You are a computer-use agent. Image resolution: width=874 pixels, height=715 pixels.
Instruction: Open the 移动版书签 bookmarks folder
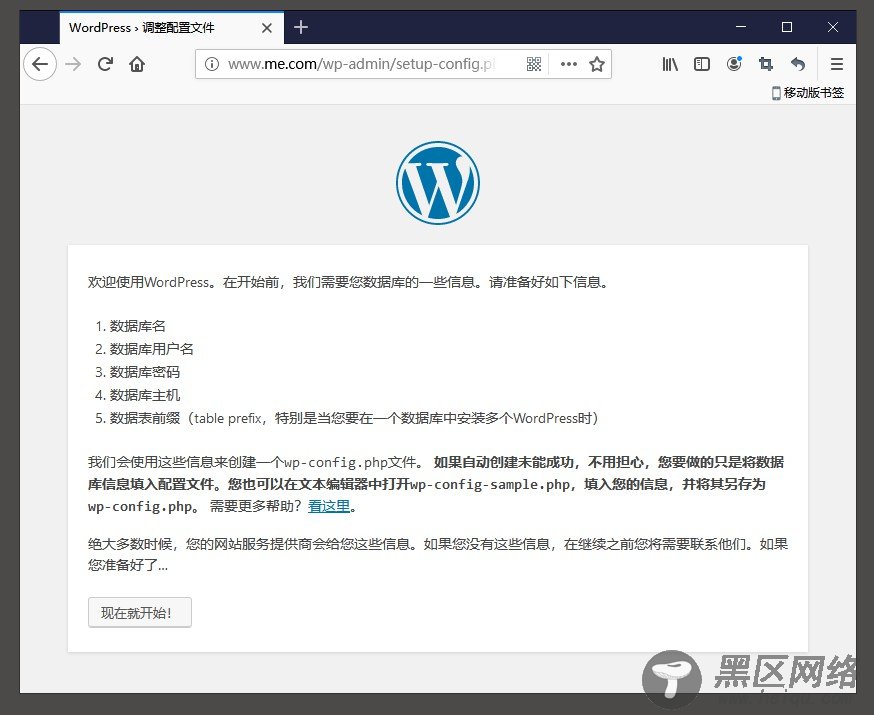808,93
